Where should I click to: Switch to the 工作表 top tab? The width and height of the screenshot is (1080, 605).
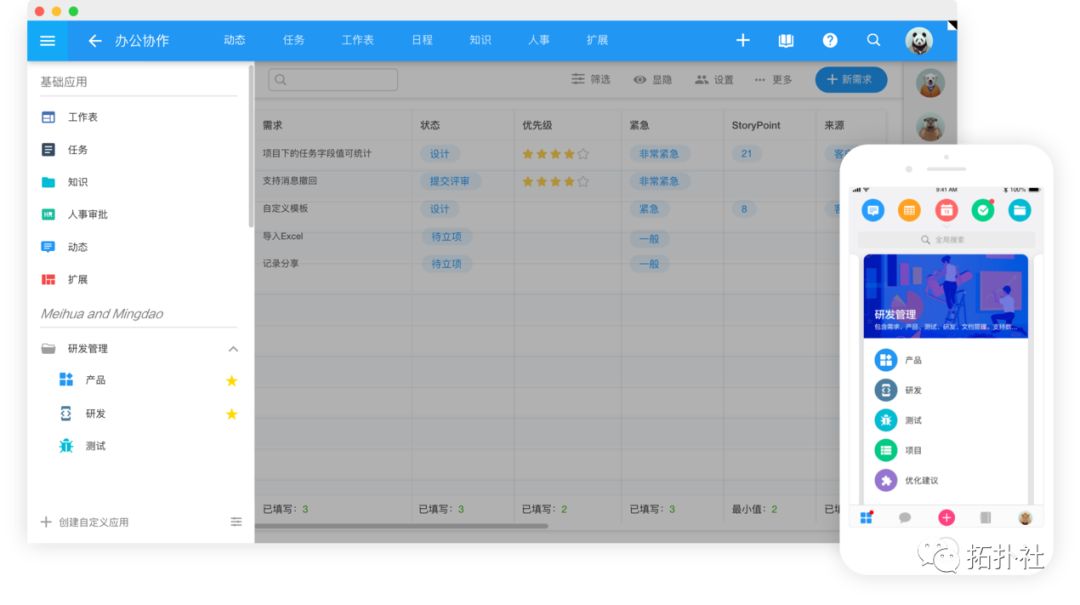click(x=357, y=40)
